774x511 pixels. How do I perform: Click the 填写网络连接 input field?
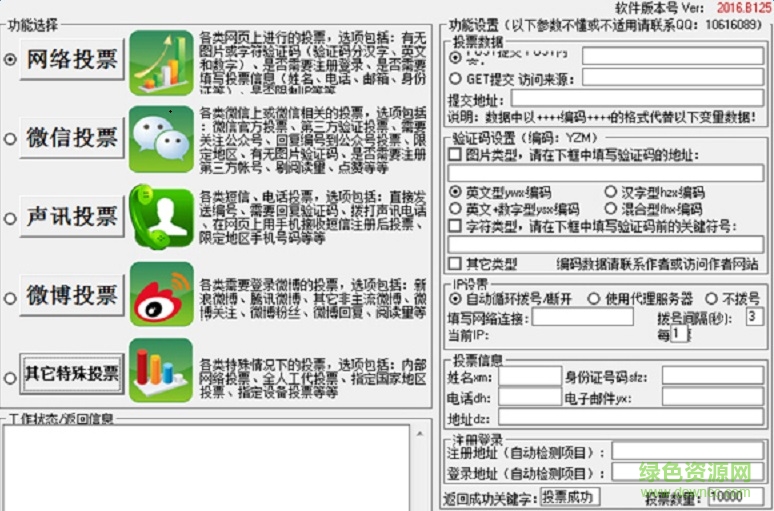coord(582,317)
